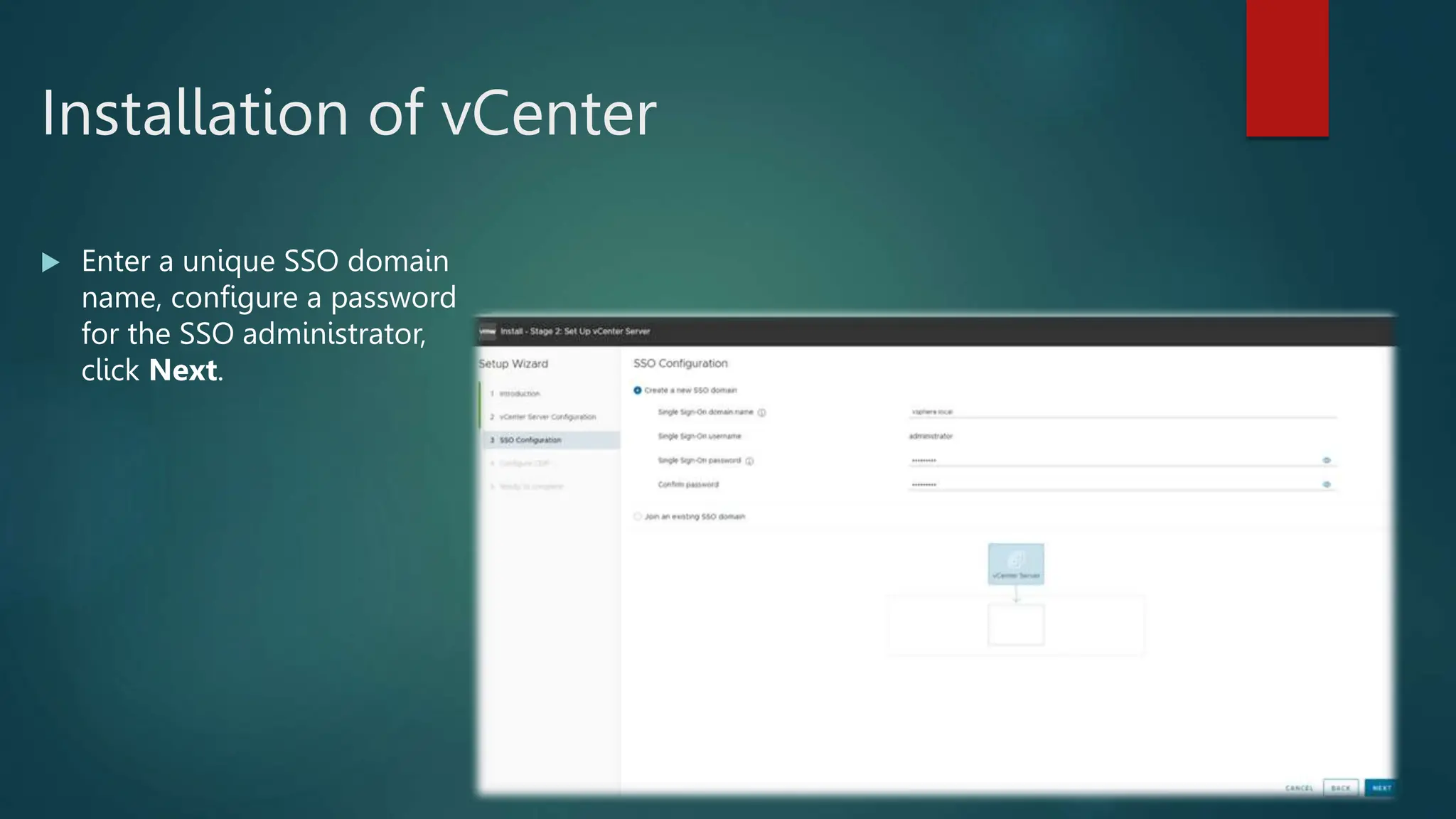This screenshot has width=1456, height=819.
Task: Show the Single Sign-On password with eye icon
Action: click(x=1327, y=461)
